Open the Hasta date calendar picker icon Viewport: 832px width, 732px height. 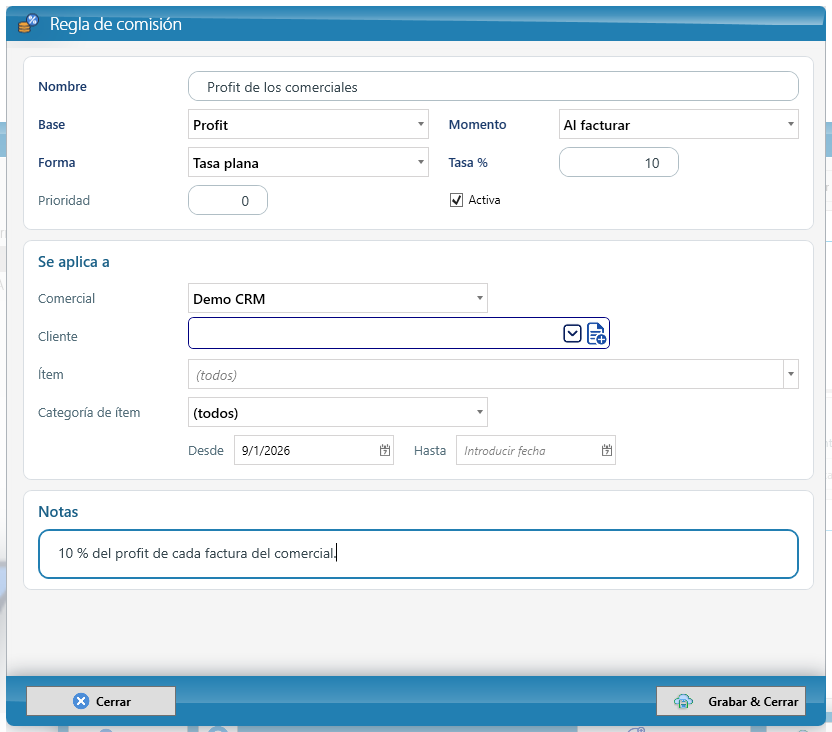607,450
